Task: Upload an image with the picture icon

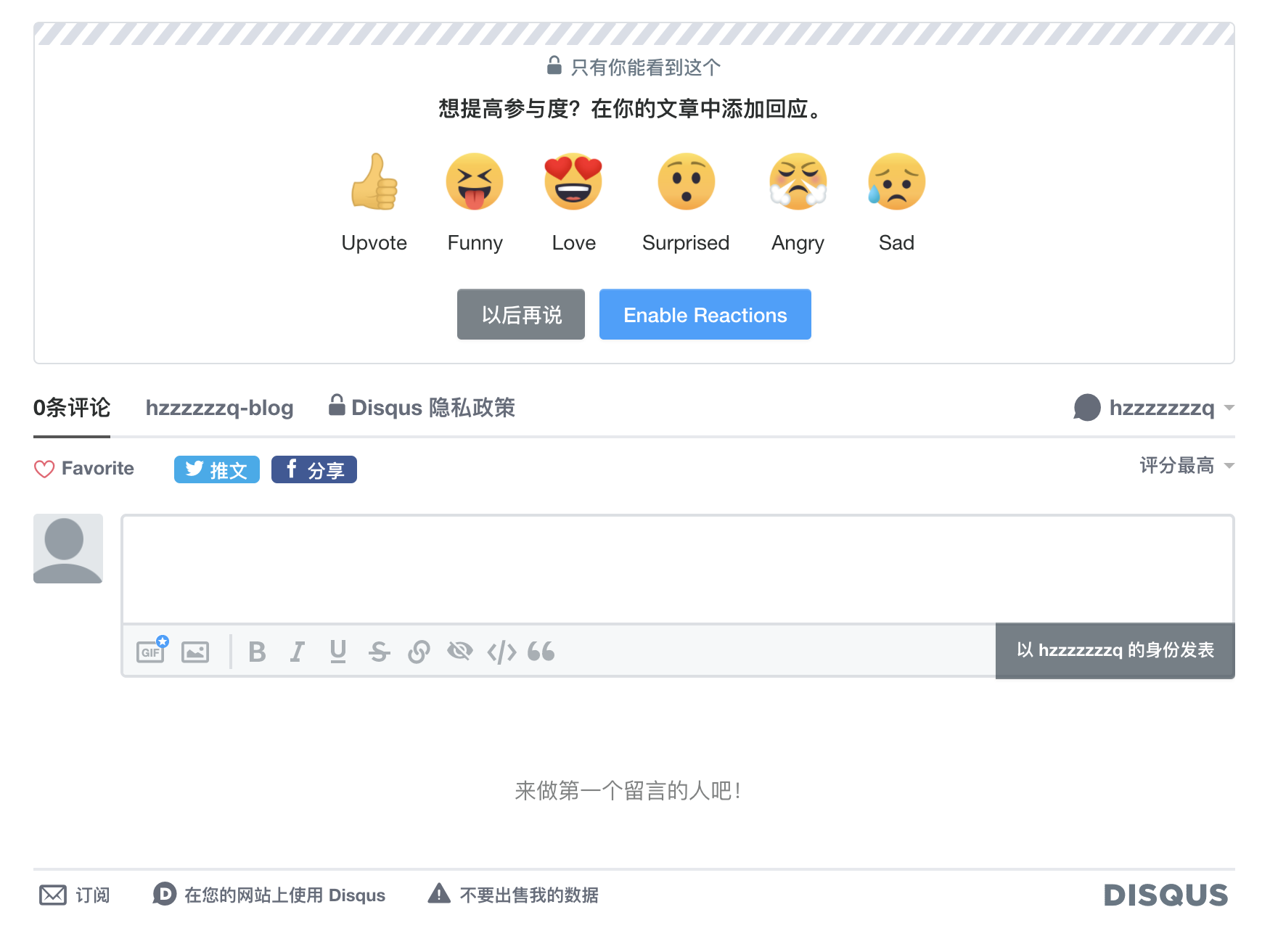Action: tap(195, 652)
